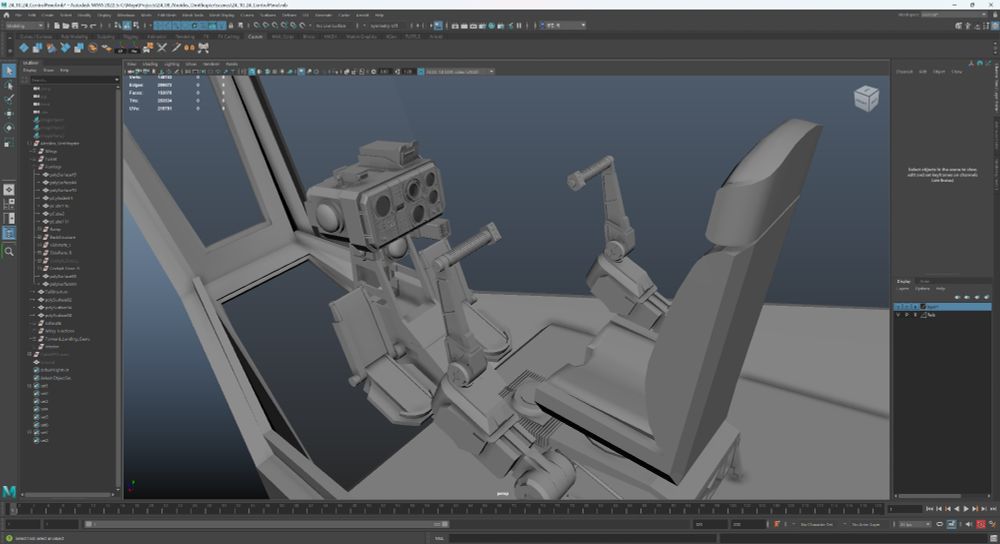Toggle visibility V of the selected layer
Screen dimensions: 1000x544
tap(899, 307)
